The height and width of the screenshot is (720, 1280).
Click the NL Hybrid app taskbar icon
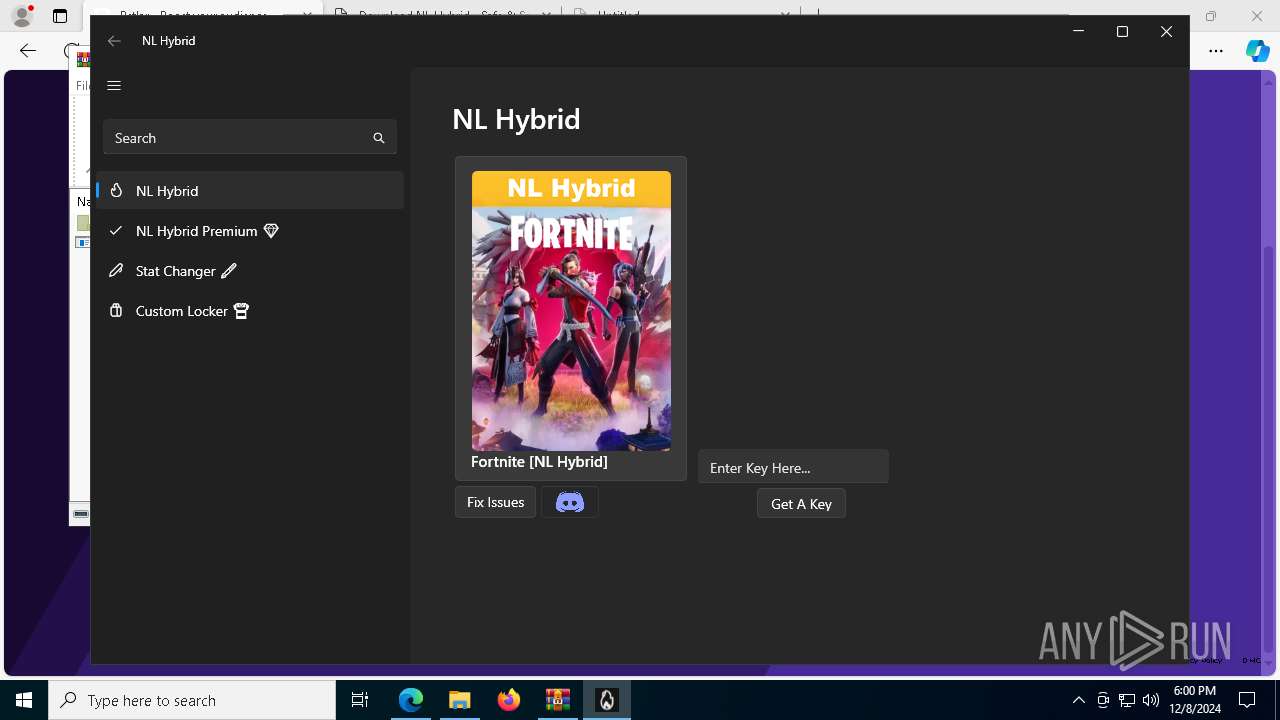606,700
